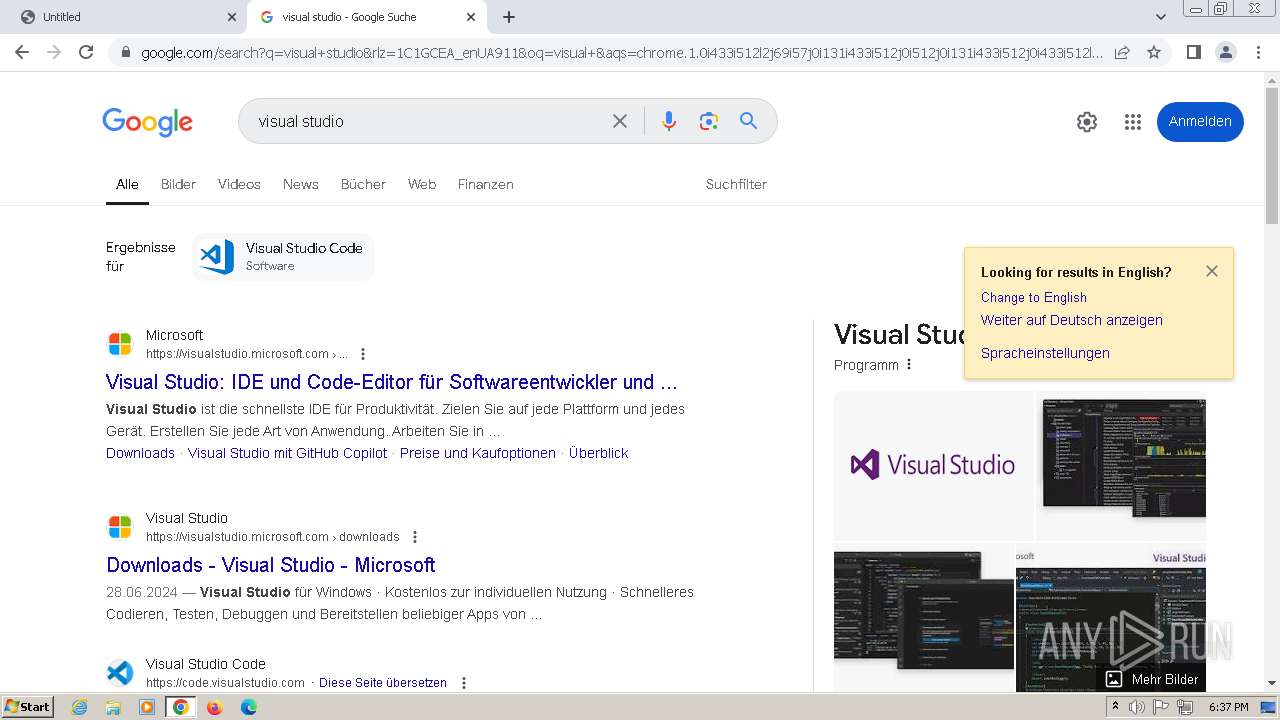1280x720 pixels.
Task: Open knowledge panel Programm options menu
Action: [x=909, y=365]
